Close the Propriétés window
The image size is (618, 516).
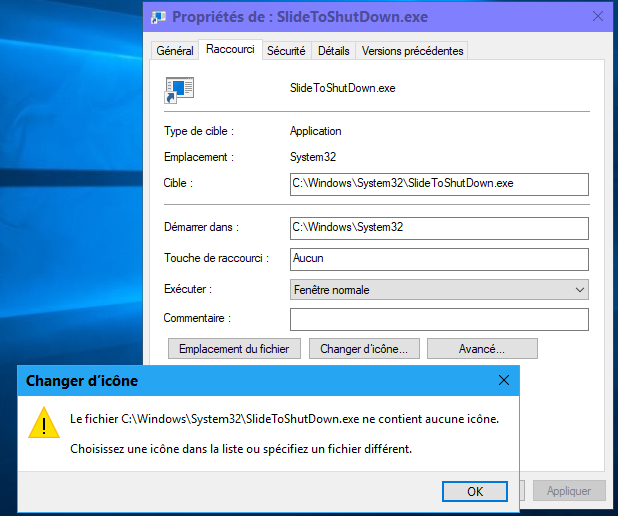(598, 16)
